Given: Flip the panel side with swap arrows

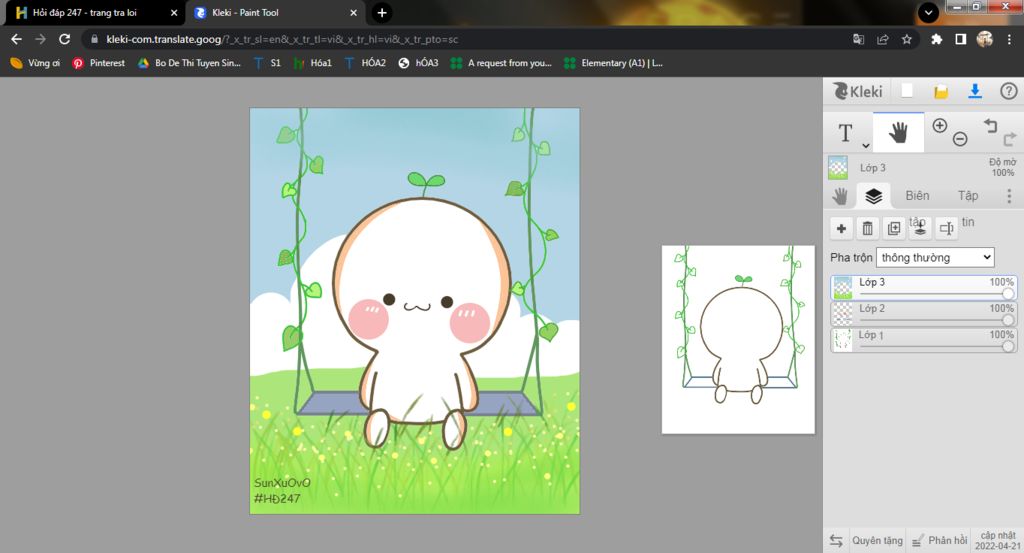Looking at the screenshot, I should 836,541.
